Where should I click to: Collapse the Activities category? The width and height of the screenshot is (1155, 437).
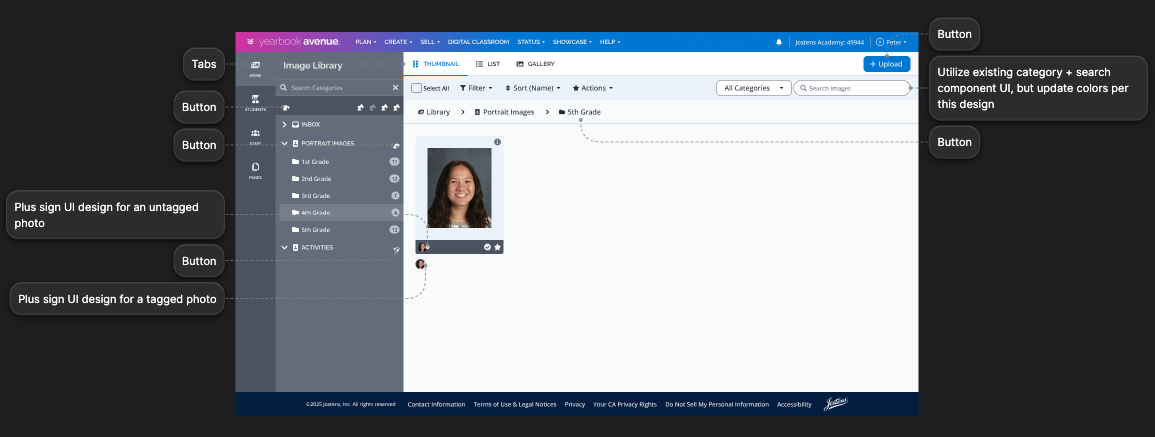coord(284,248)
